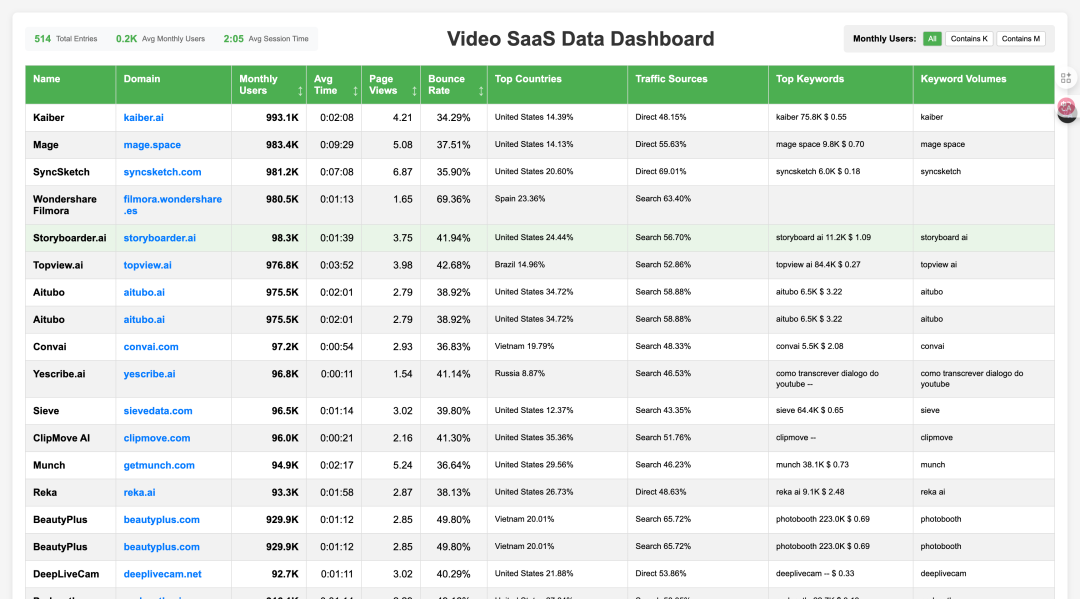
Task: Visit the yescribe.ai link
Action: coord(149,374)
